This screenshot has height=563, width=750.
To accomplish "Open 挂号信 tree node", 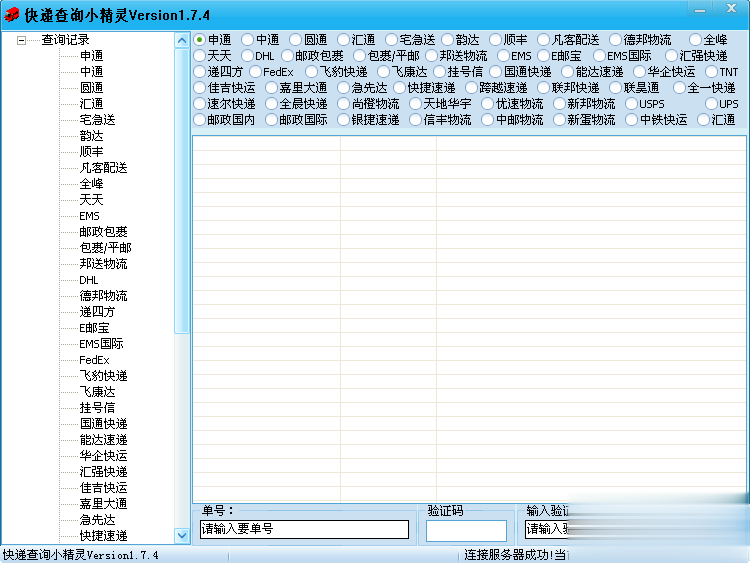I will coord(97,408).
